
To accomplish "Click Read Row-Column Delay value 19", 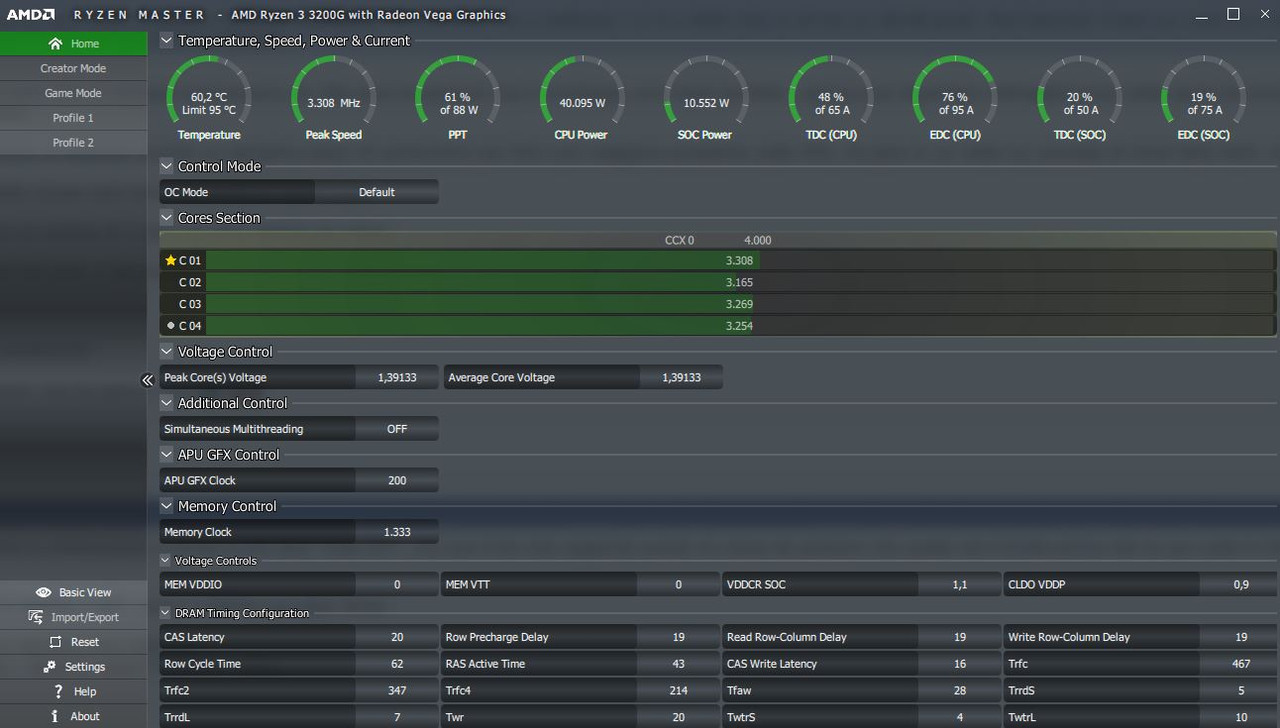I will [x=960, y=637].
